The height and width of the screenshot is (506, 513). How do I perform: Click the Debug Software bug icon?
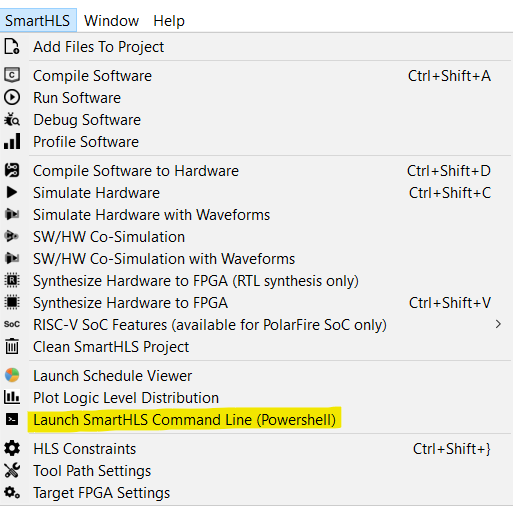tap(12, 119)
